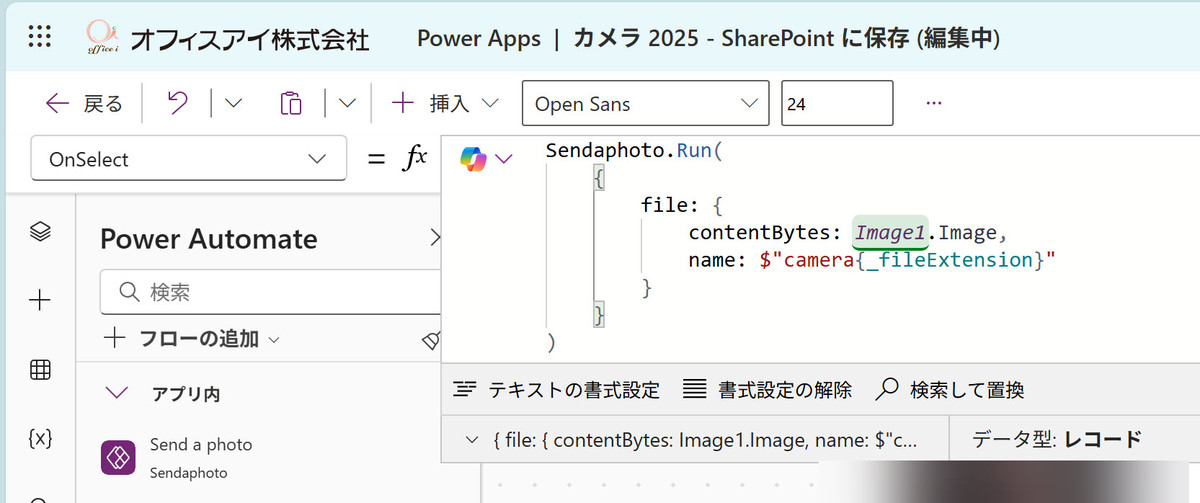Open the more commands ellipsis menu
The width and height of the screenshot is (1200, 503).
click(x=935, y=103)
